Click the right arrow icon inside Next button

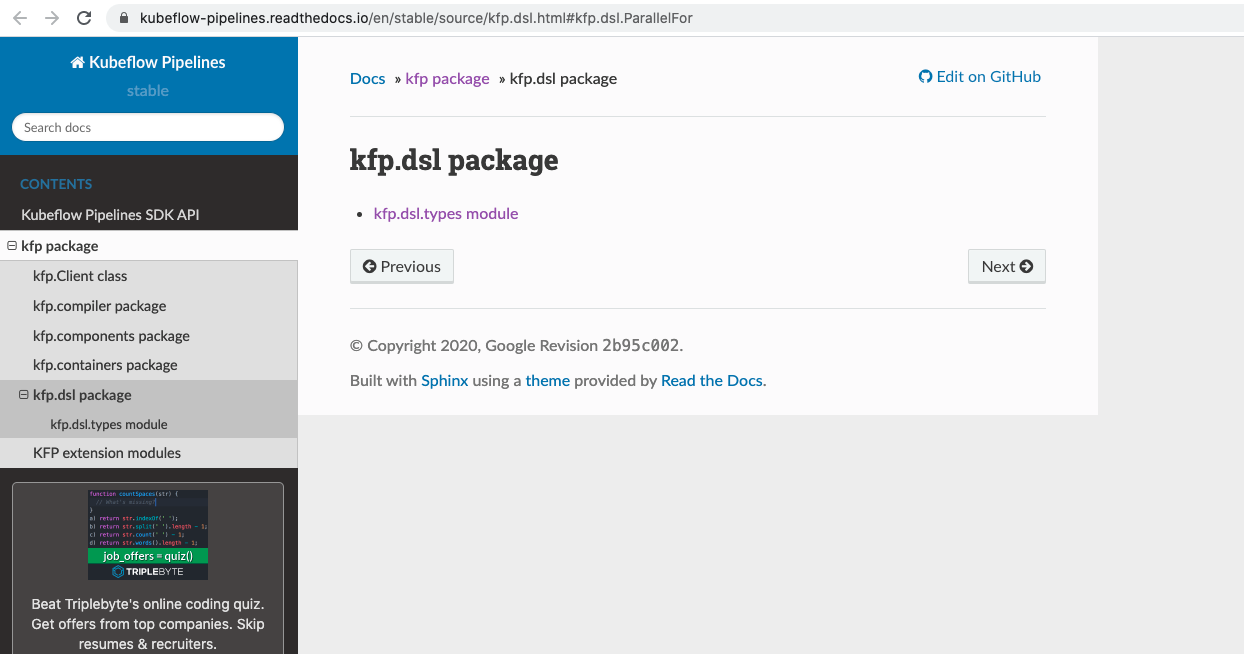[x=1028, y=266]
